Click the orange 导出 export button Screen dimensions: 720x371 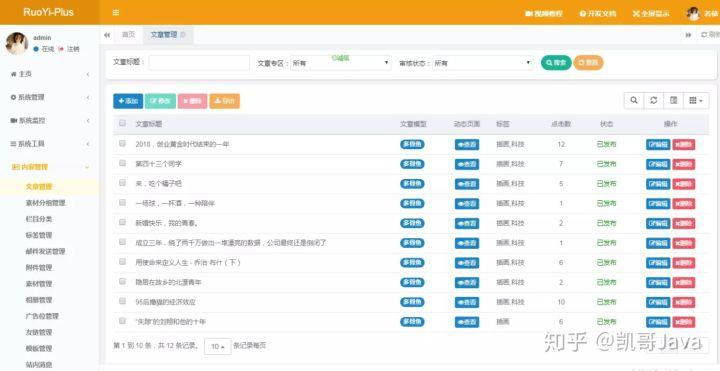pos(225,101)
